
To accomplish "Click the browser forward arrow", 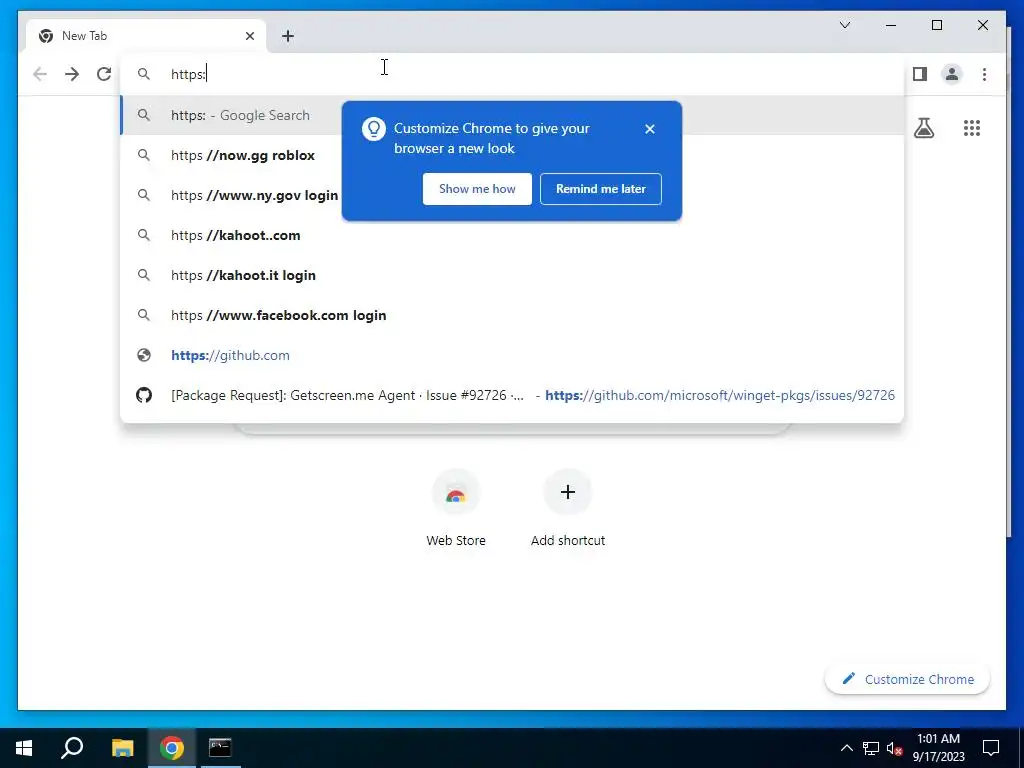I will pyautogui.click(x=72, y=74).
